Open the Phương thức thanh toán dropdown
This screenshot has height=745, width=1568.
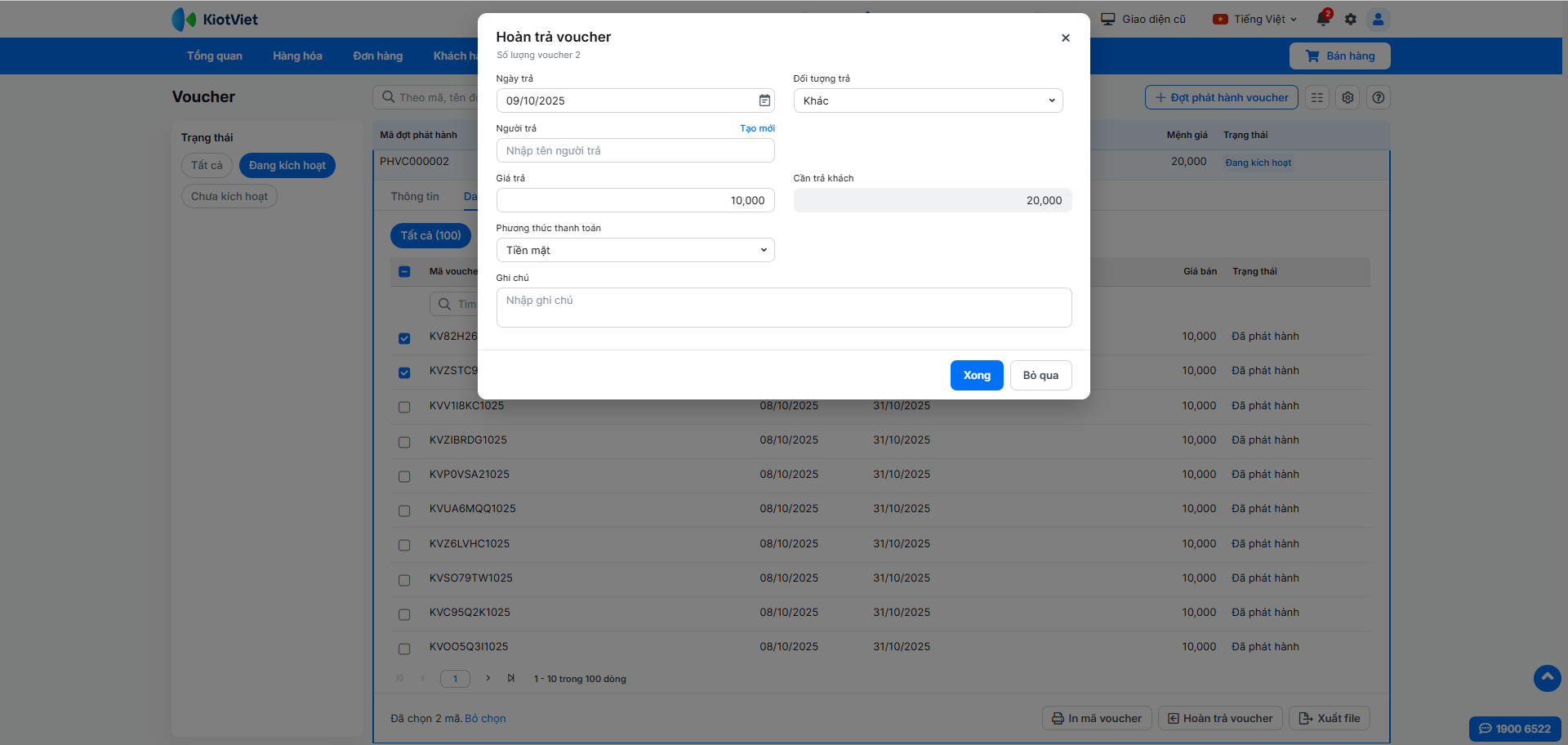(635, 250)
